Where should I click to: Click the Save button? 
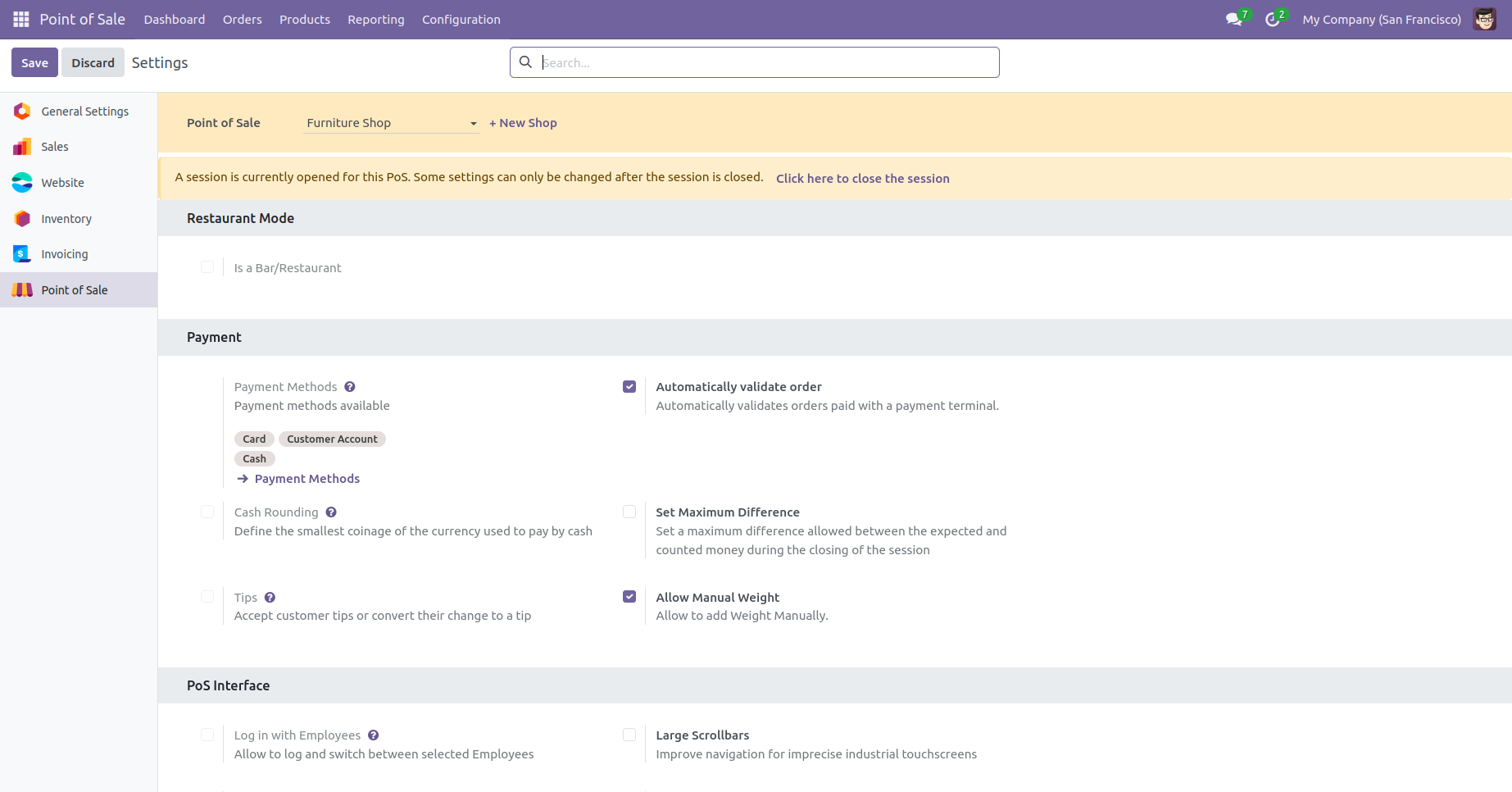[34, 62]
